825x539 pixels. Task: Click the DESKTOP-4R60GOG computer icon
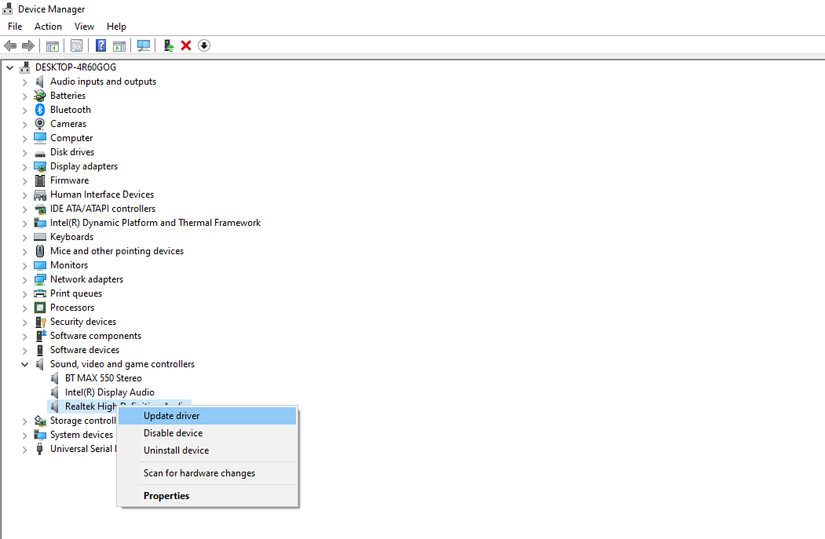[x=25, y=67]
